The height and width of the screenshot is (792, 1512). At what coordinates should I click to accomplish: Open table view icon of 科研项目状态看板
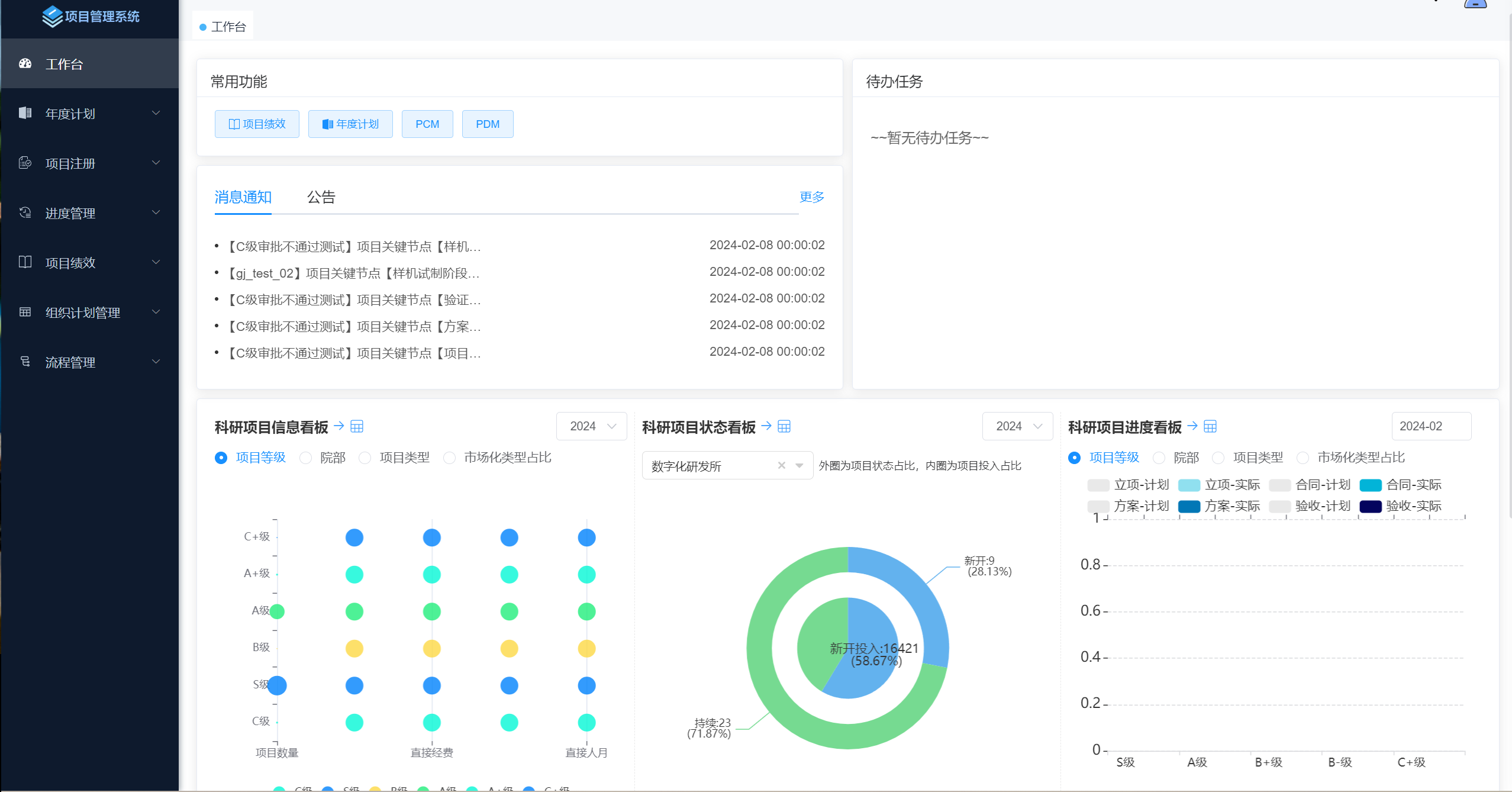click(784, 426)
